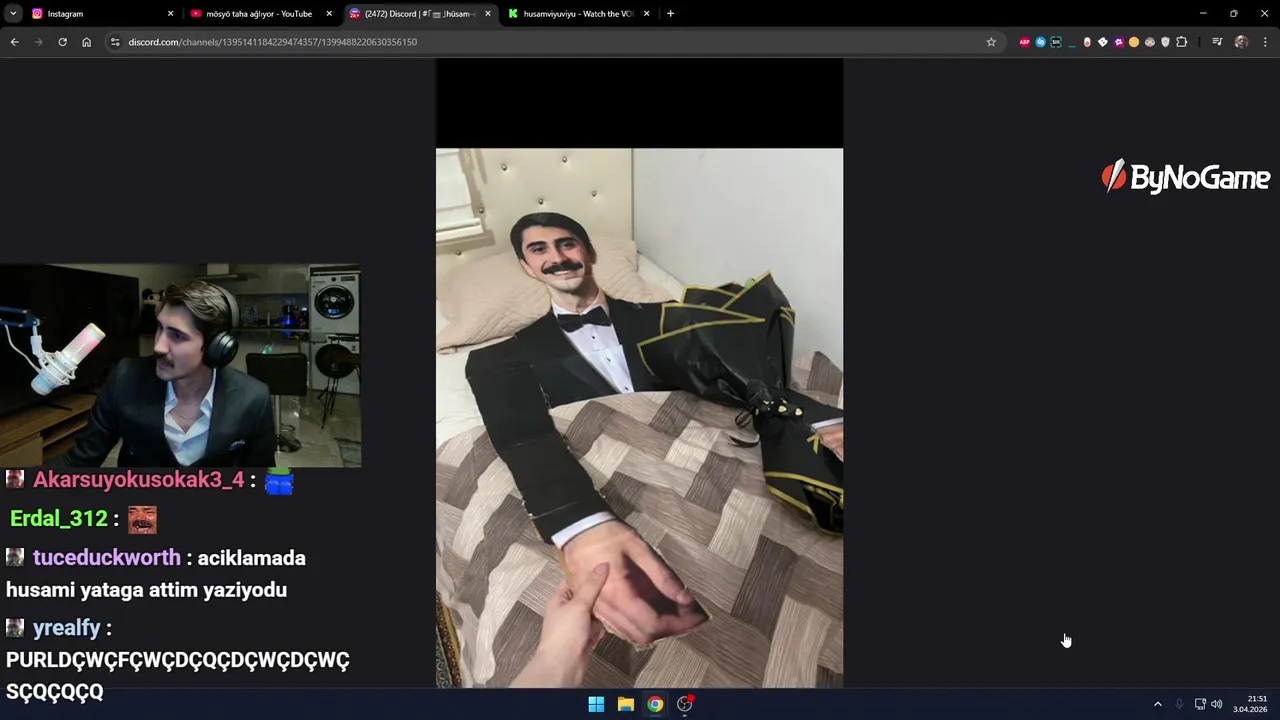Image resolution: width=1280 pixels, height=720 pixels.
Task: Open the Windows Start menu
Action: [x=596, y=704]
